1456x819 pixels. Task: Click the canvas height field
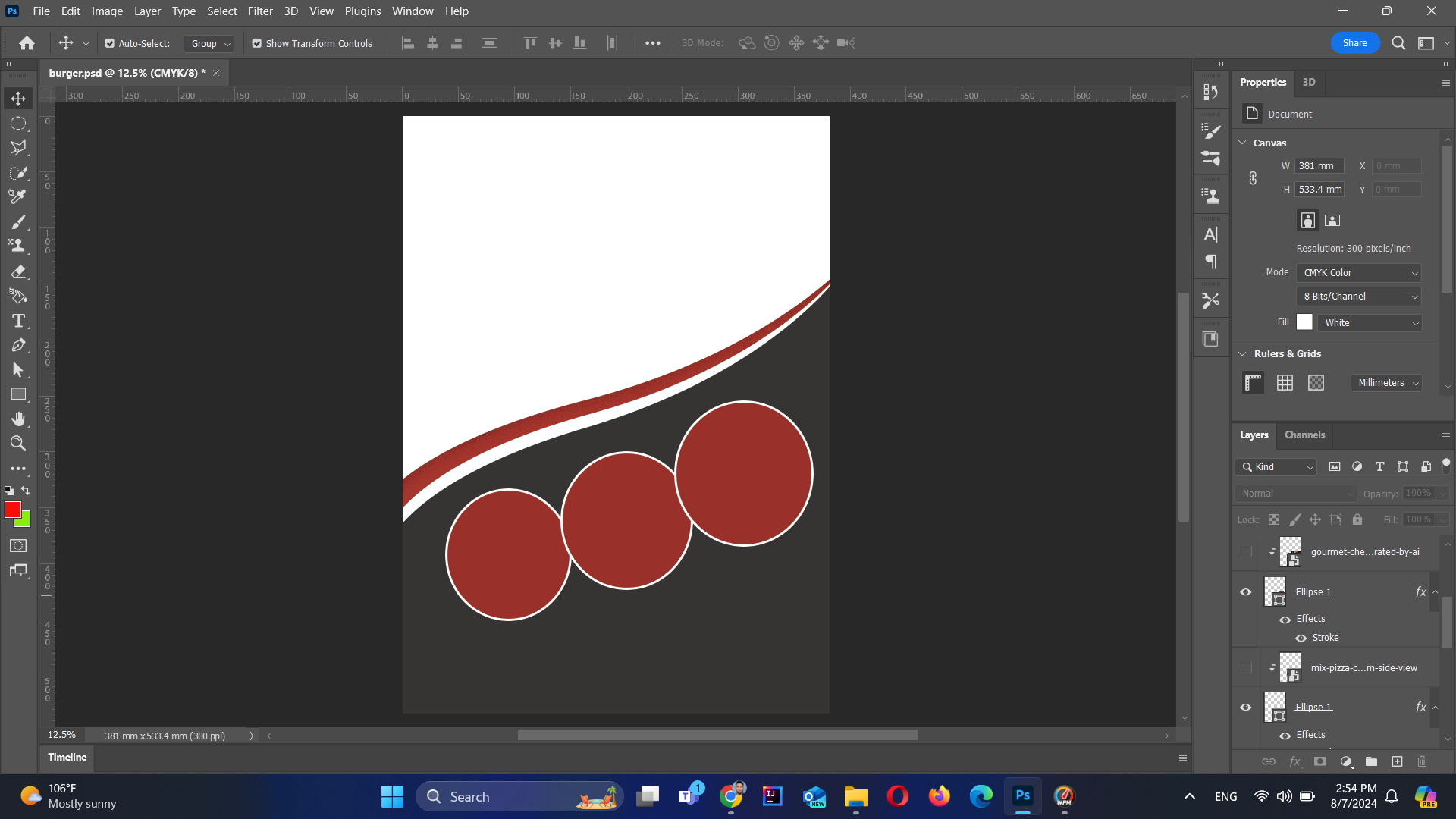[x=1319, y=190]
